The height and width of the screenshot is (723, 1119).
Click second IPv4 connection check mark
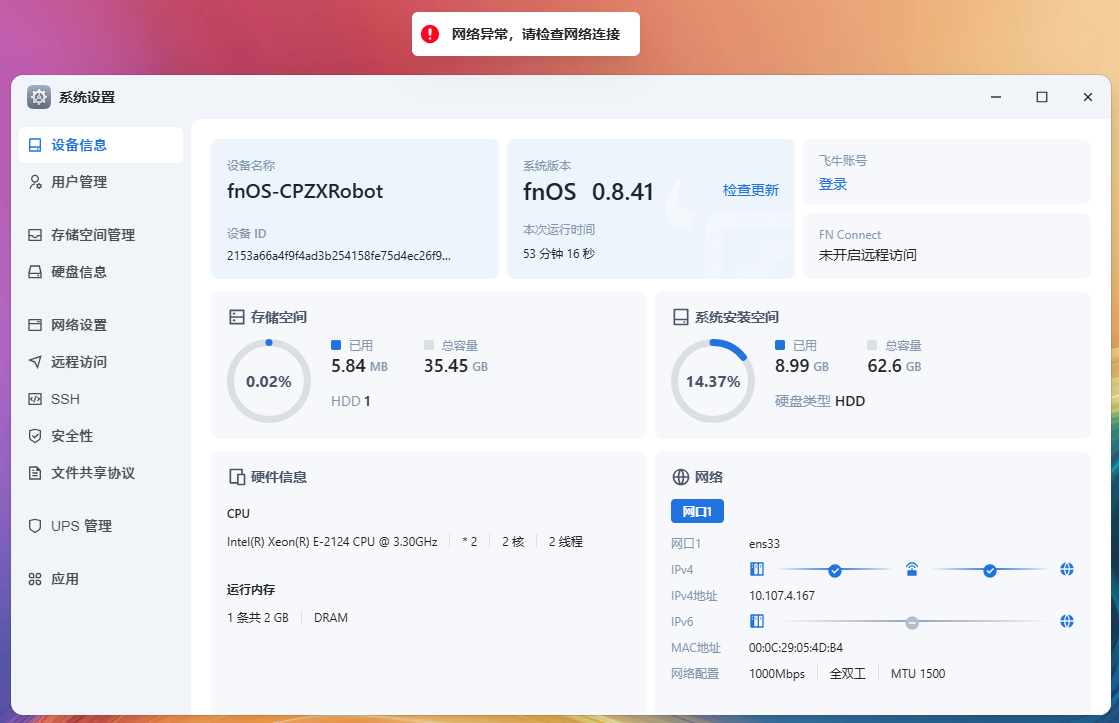990,570
